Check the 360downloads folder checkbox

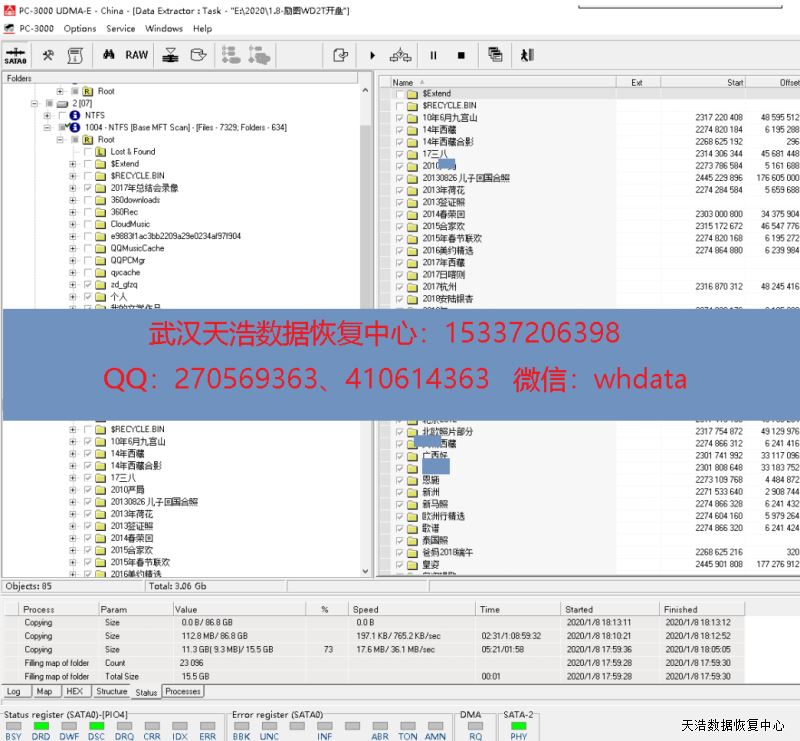pos(88,200)
